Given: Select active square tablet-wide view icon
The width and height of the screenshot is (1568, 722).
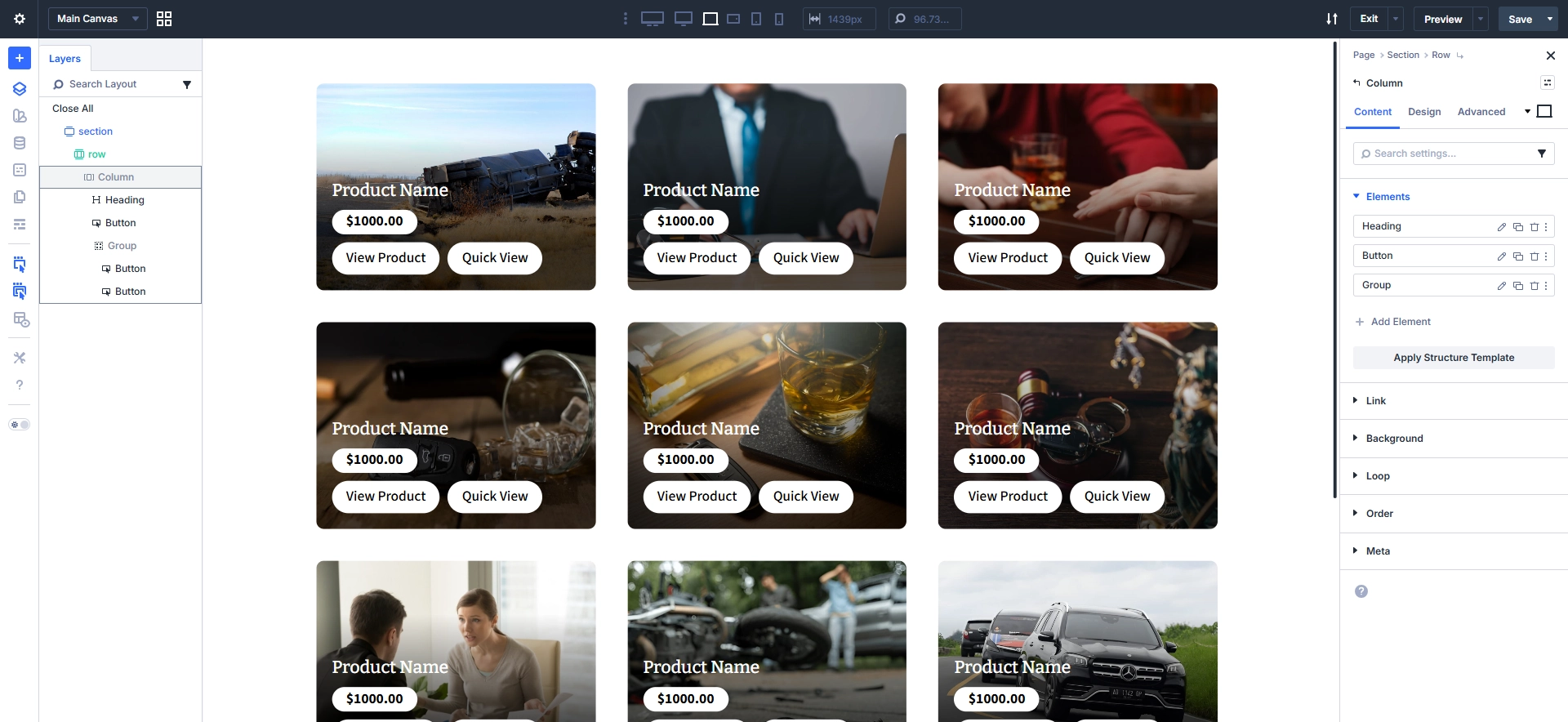Looking at the screenshot, I should 710,19.
